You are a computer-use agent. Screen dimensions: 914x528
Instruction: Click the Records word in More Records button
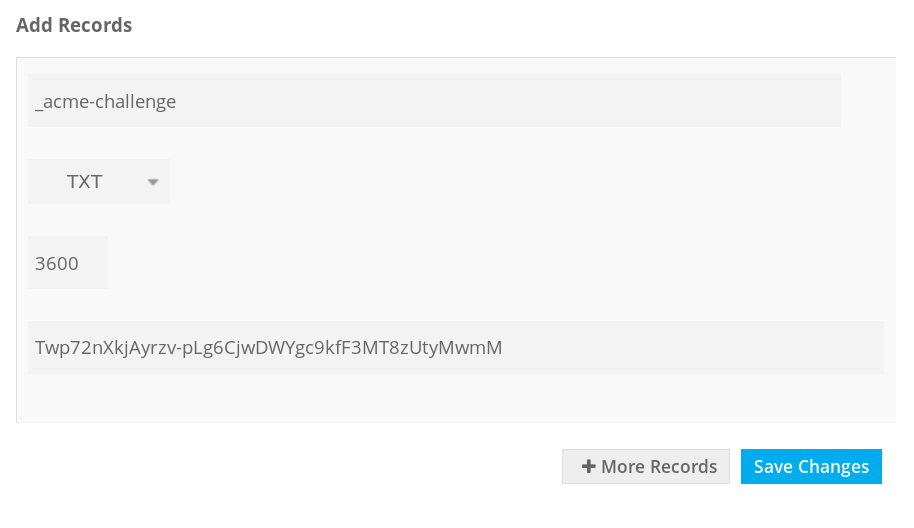click(x=684, y=466)
